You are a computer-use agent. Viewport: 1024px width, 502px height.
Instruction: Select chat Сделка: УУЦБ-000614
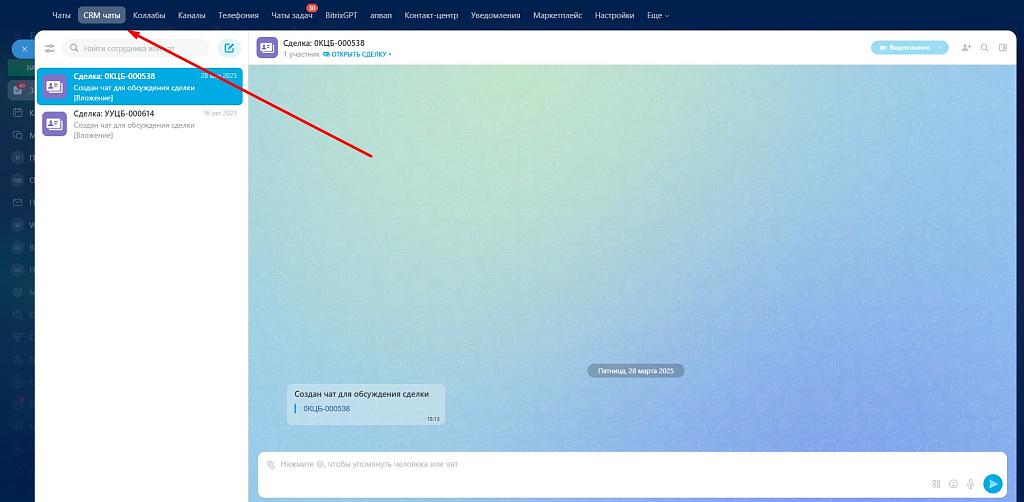coord(139,124)
